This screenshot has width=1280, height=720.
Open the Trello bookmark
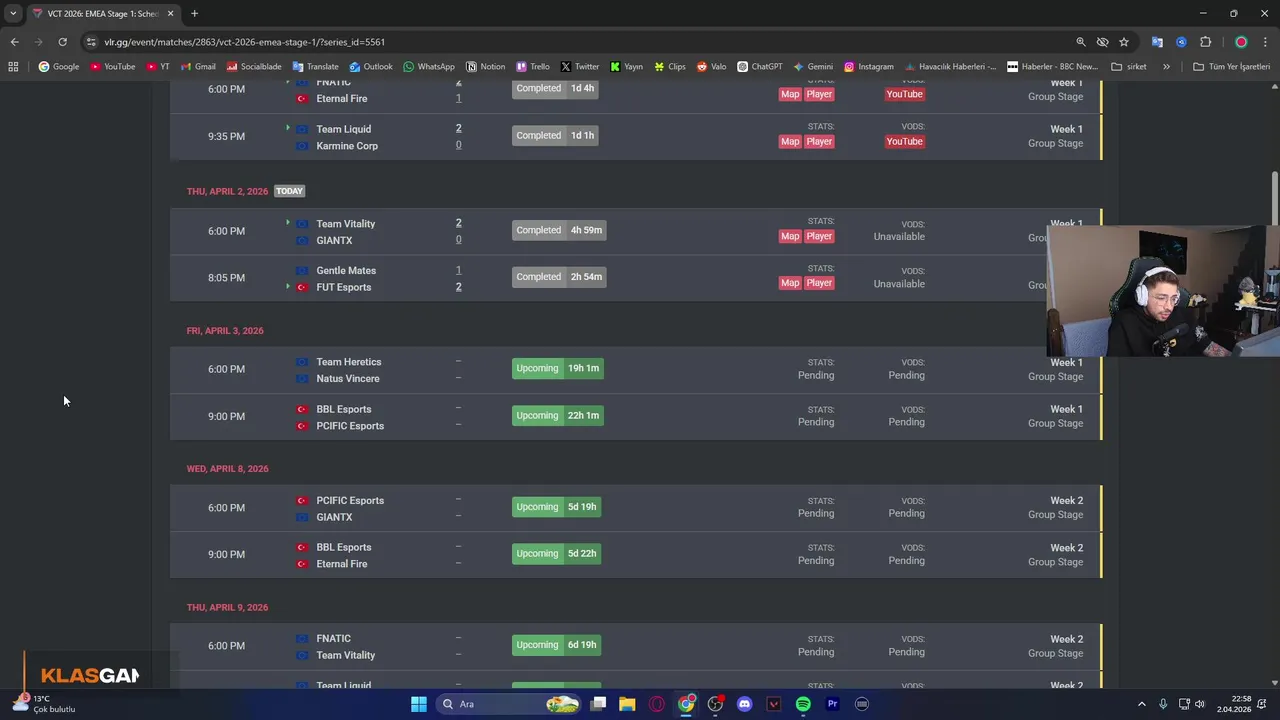pyautogui.click(x=533, y=67)
